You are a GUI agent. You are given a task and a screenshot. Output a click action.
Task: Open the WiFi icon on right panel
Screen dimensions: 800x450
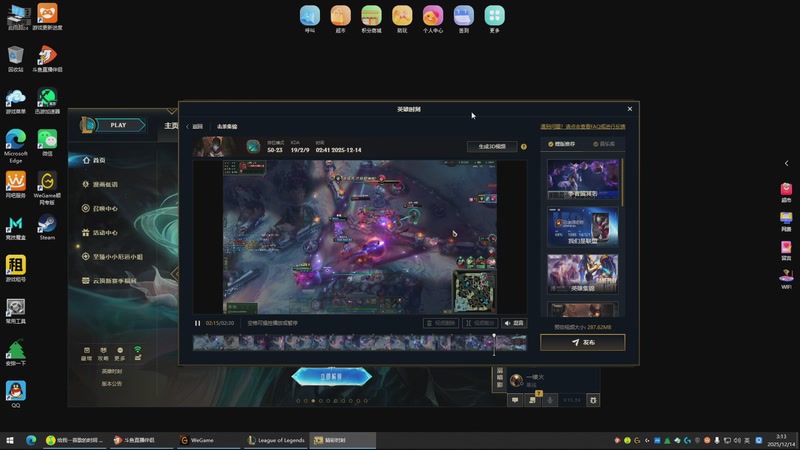tap(786, 280)
